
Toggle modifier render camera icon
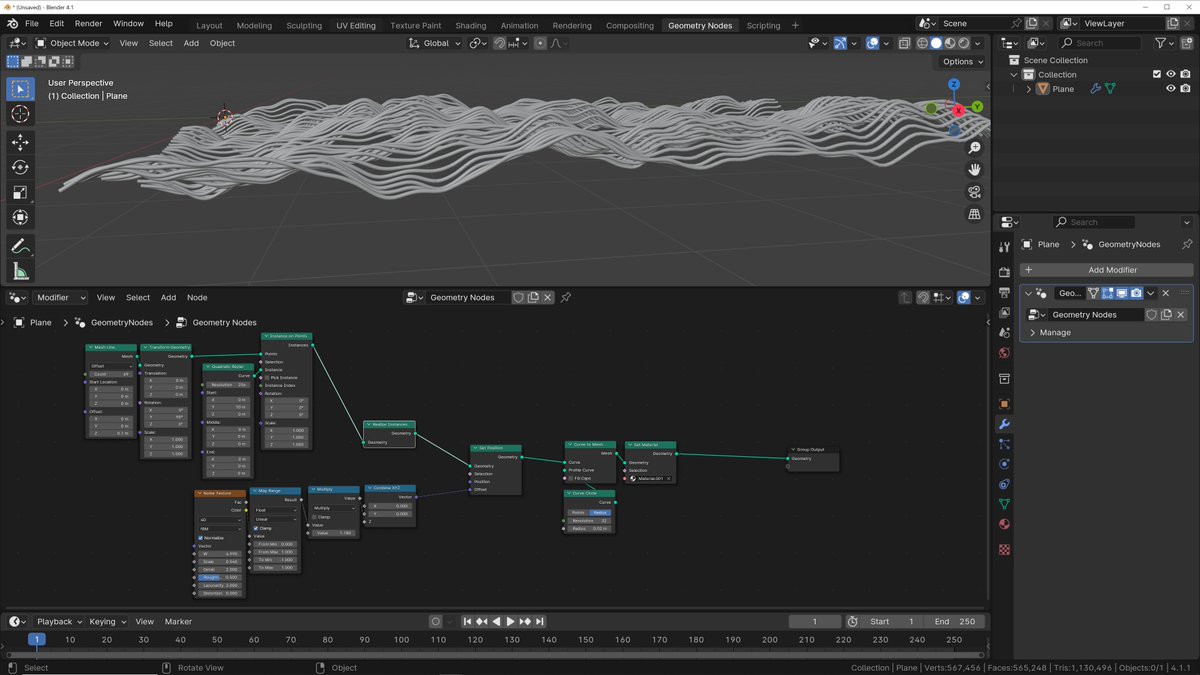click(x=1136, y=293)
